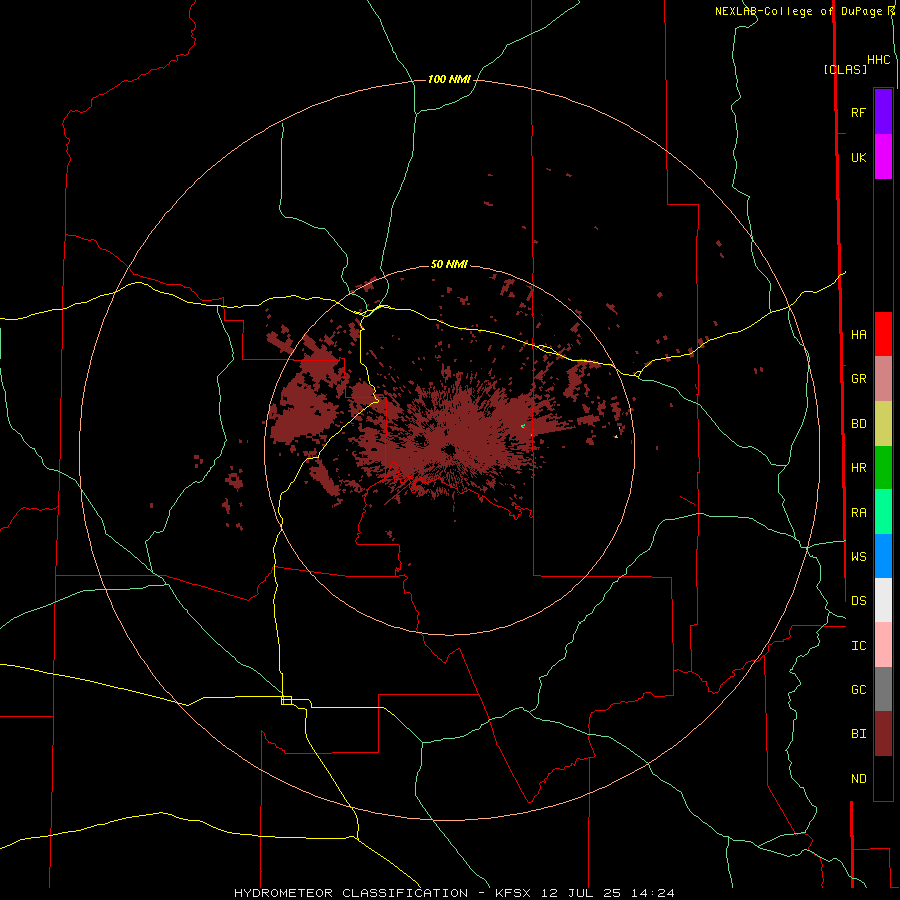Screen dimensions: 900x900
Task: Click the HA red legend swatch
Action: pyautogui.click(x=883, y=334)
